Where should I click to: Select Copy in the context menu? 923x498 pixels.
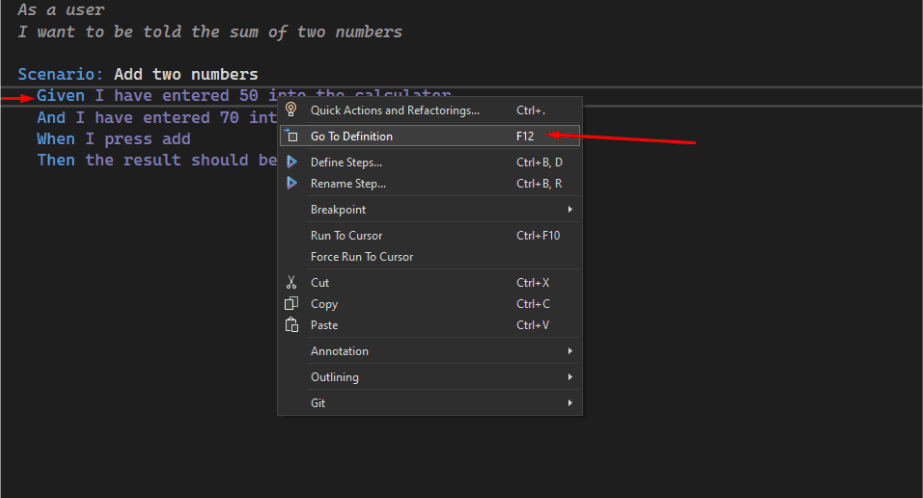click(430, 304)
